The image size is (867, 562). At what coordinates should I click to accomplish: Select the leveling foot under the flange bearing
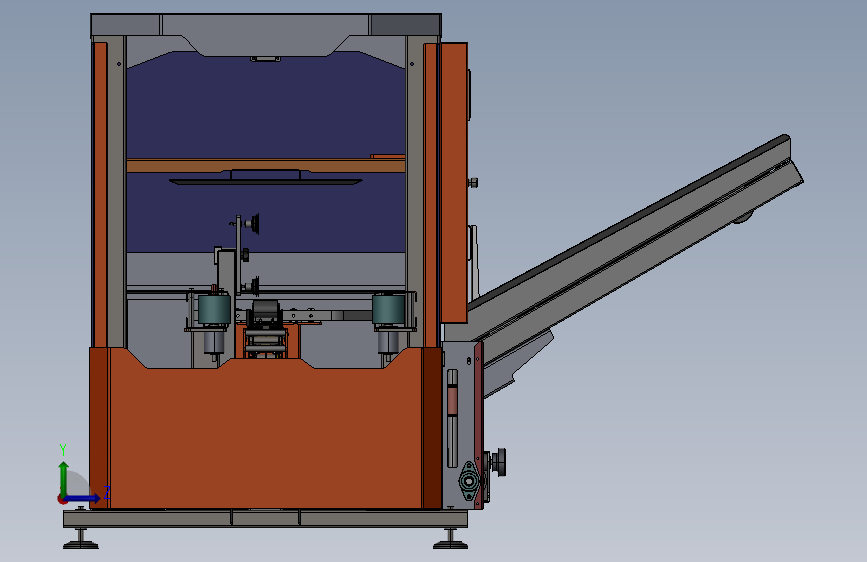(x=450, y=539)
